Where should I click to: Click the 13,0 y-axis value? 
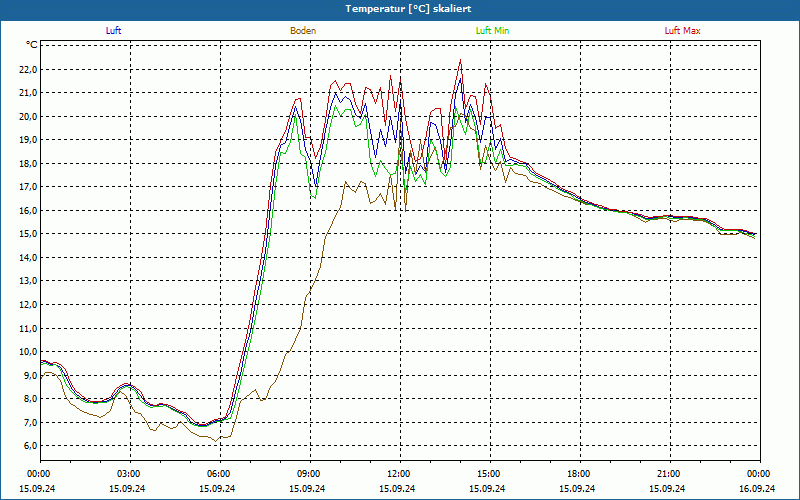coord(28,281)
